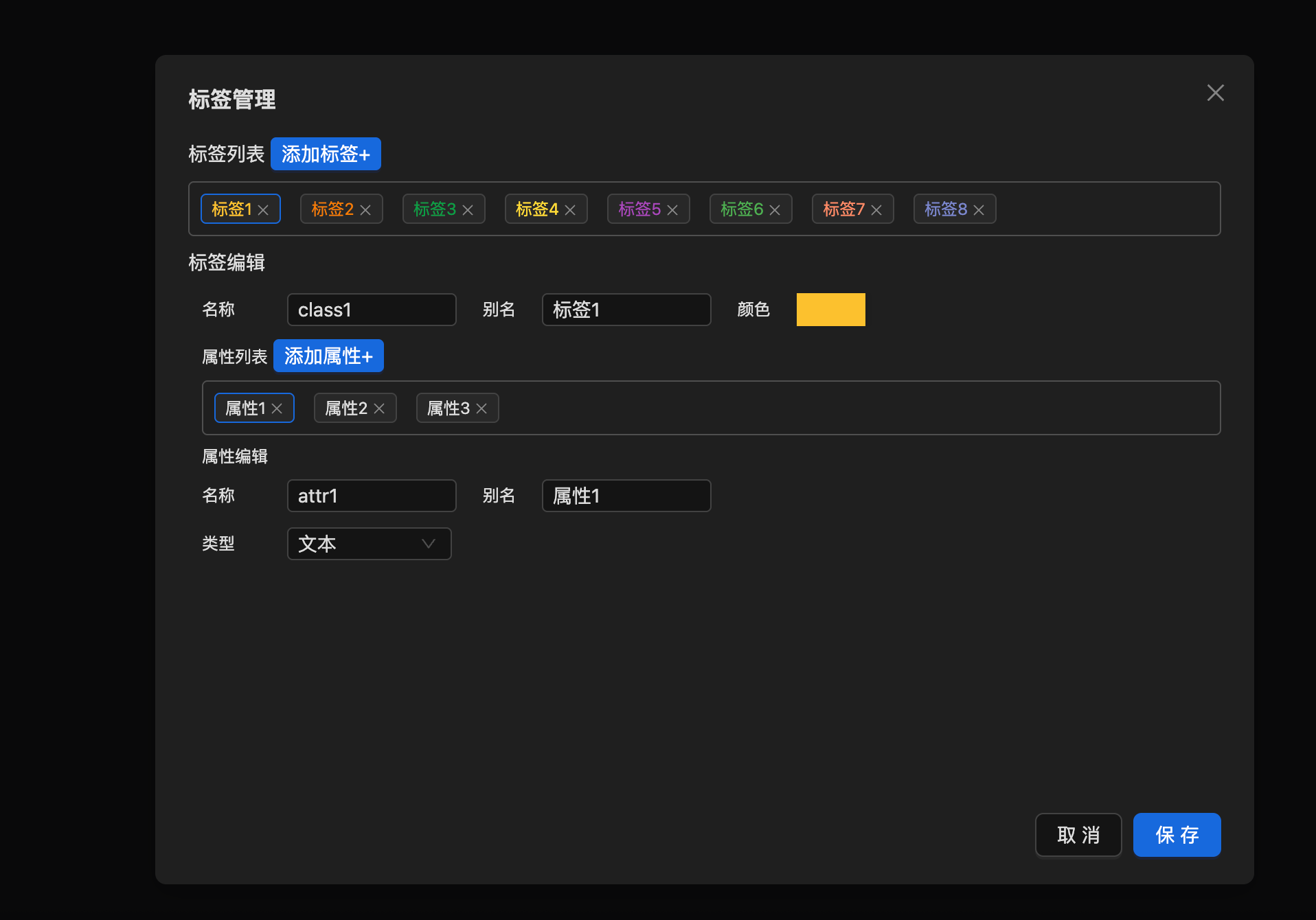Select tag chip 标签3 for editing

point(435,209)
